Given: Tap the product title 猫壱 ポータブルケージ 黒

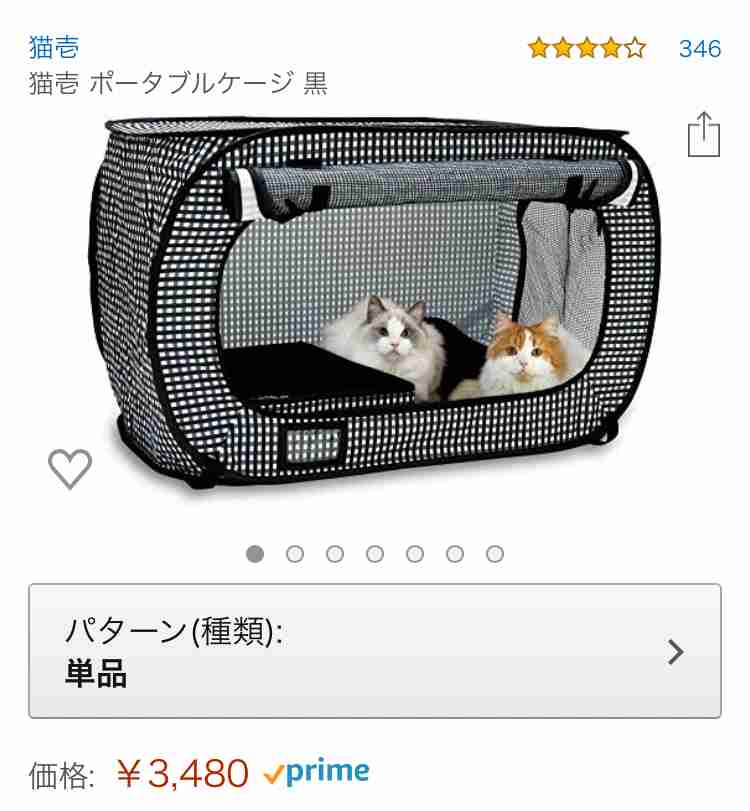Looking at the screenshot, I should pyautogui.click(x=178, y=83).
